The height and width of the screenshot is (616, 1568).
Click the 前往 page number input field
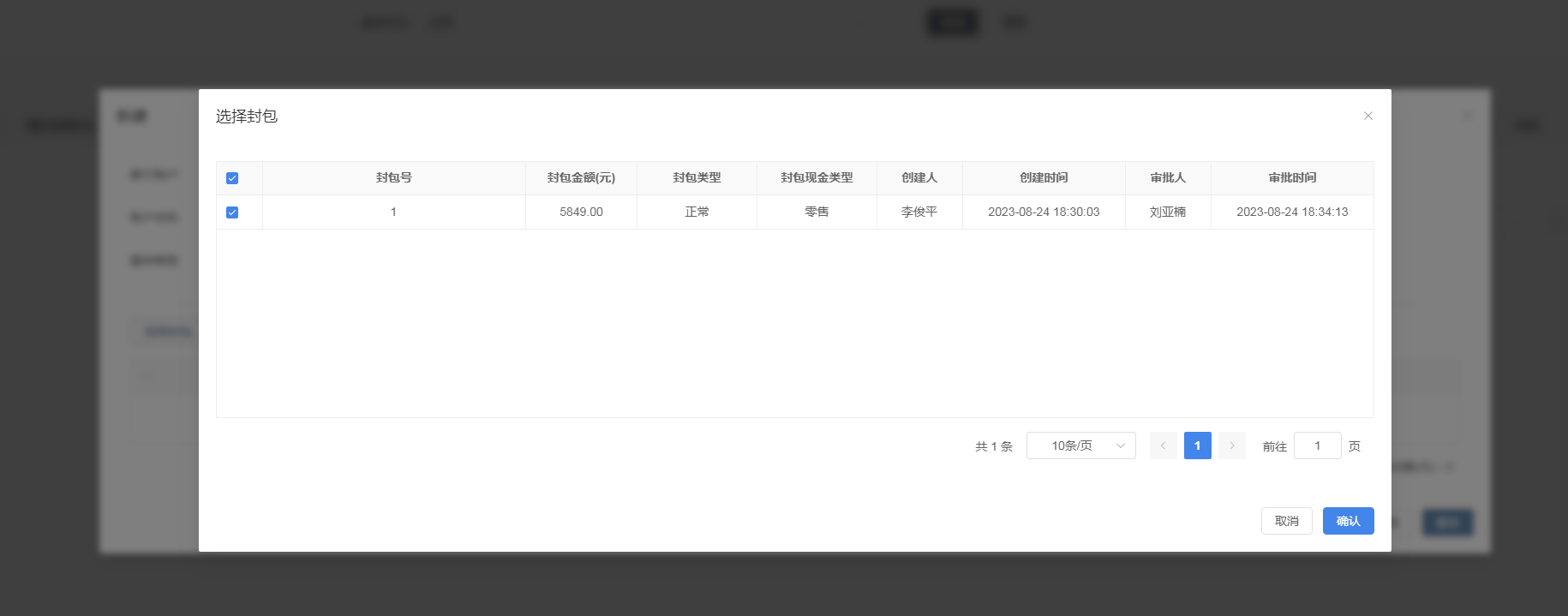pyautogui.click(x=1317, y=446)
